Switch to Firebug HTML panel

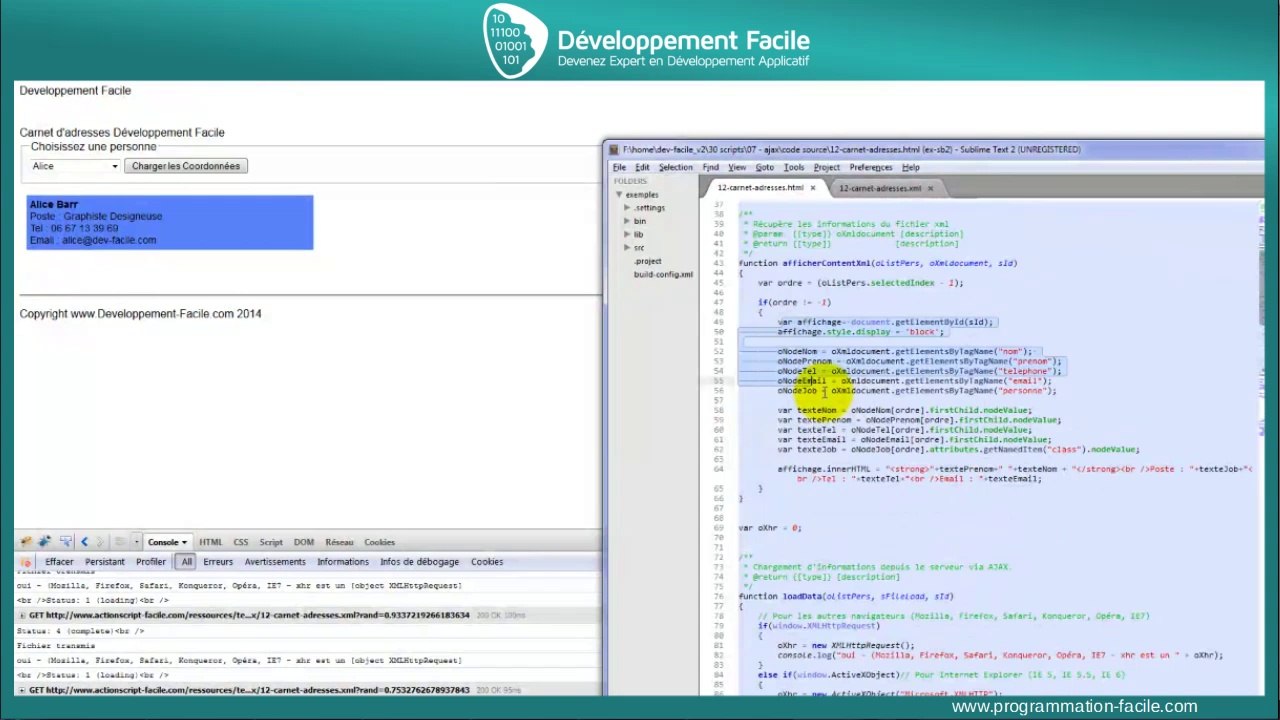(x=210, y=542)
